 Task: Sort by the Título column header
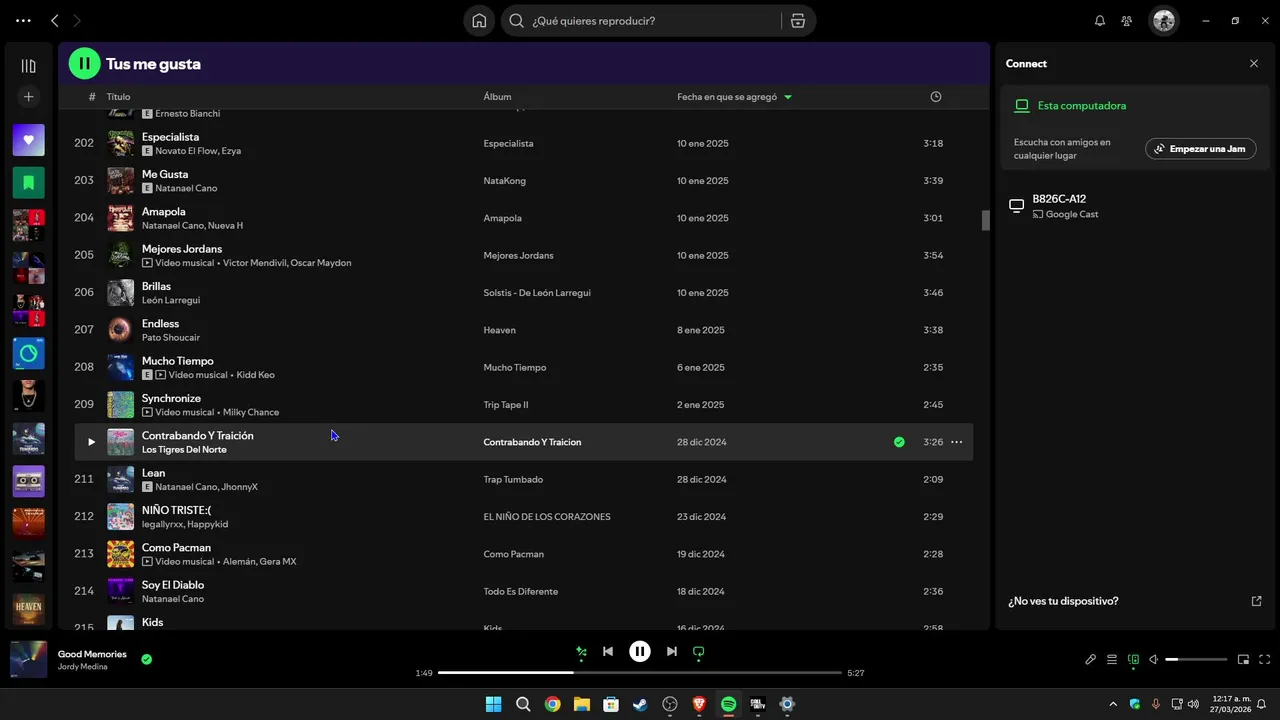click(118, 97)
